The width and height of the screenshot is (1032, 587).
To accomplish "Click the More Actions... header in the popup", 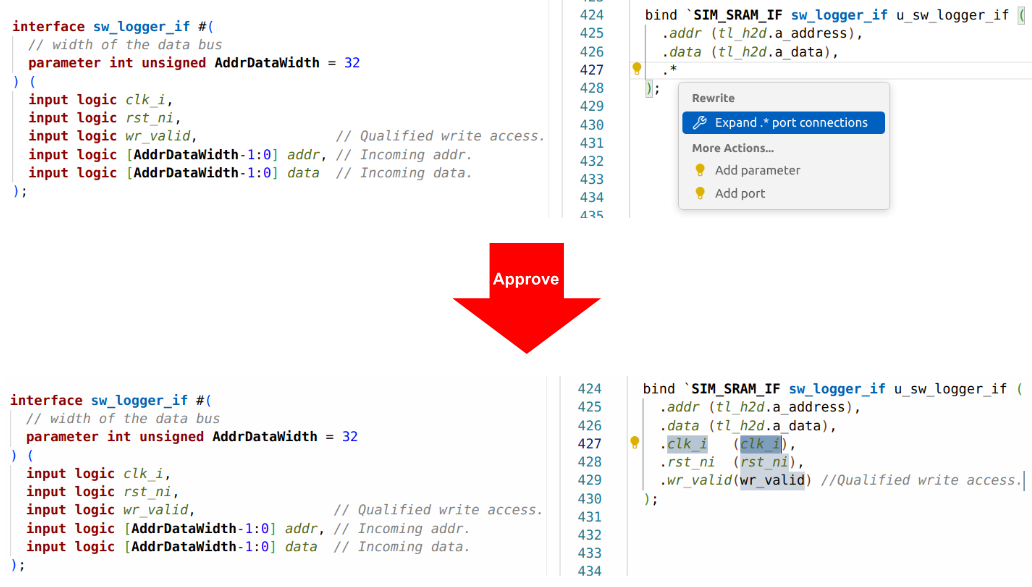I will (x=732, y=148).
